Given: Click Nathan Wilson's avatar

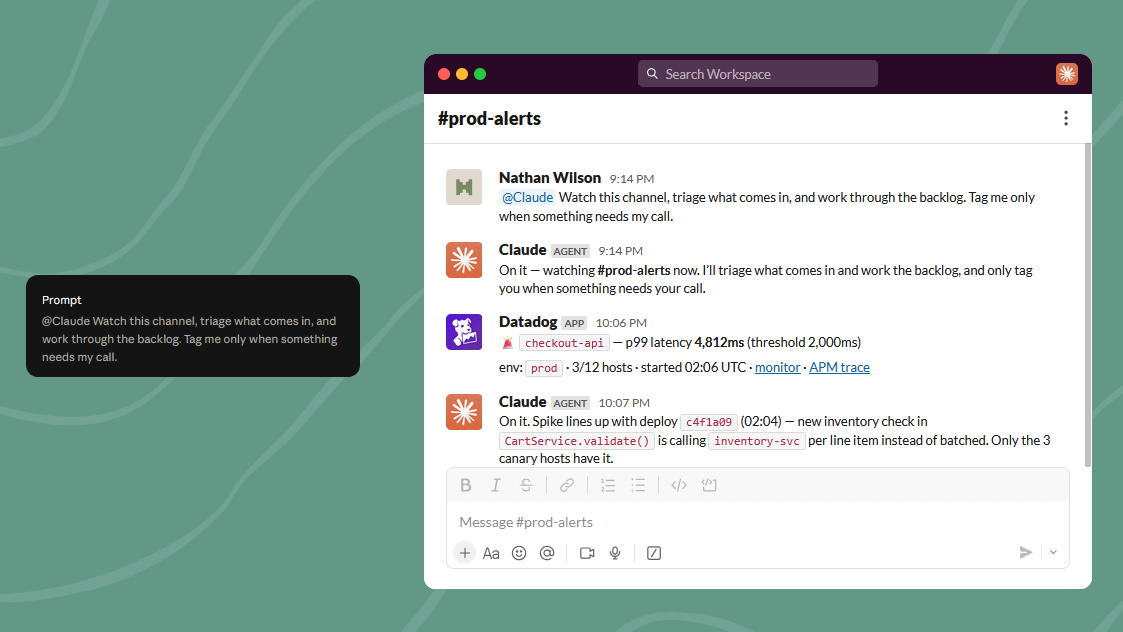Looking at the screenshot, I should click(464, 187).
